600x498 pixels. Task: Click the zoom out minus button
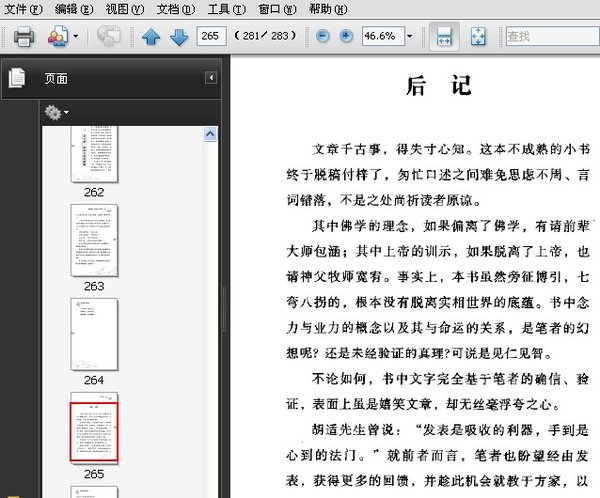(323, 36)
